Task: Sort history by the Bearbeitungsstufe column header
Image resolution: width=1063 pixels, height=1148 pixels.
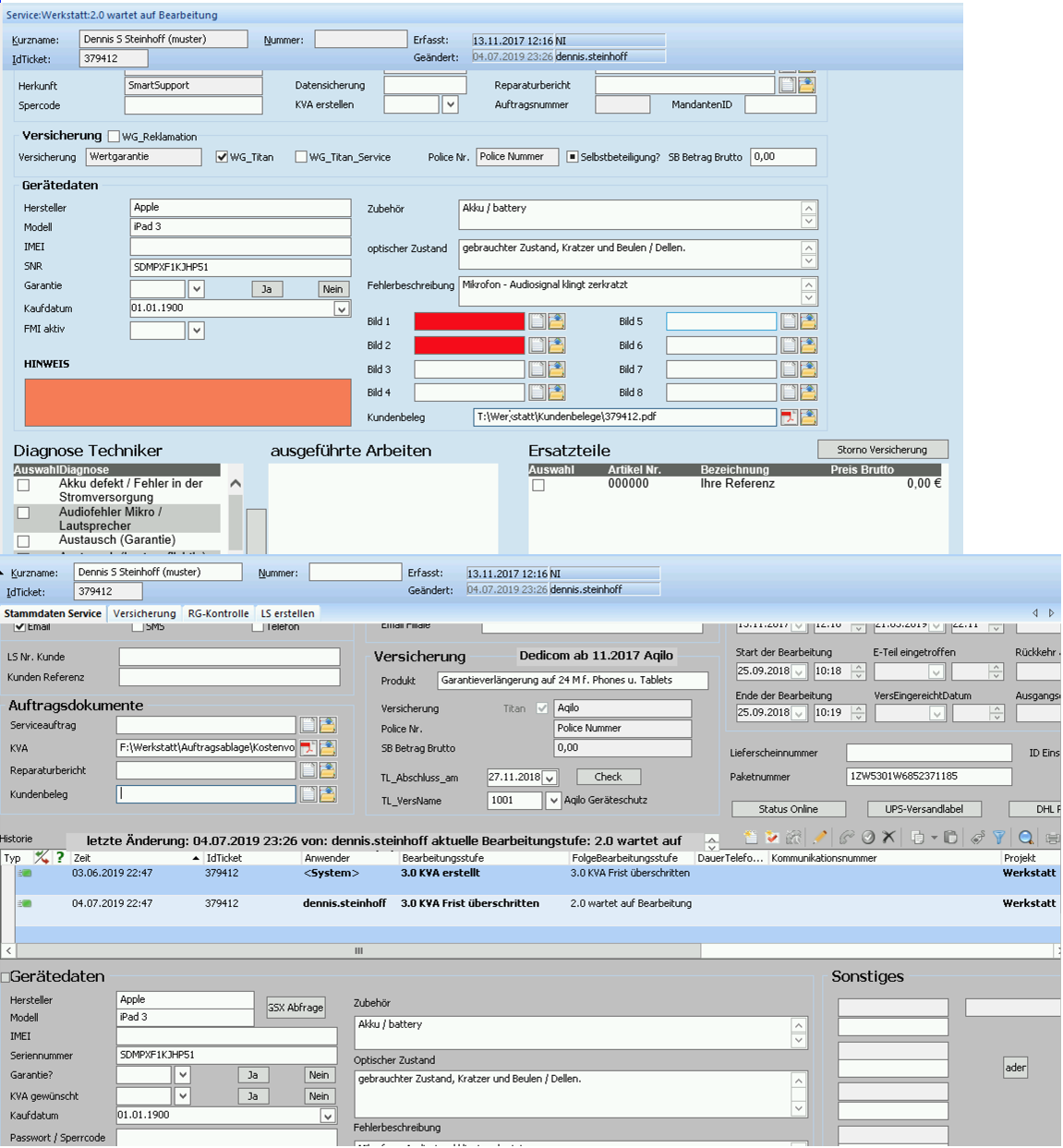Action: (x=483, y=858)
